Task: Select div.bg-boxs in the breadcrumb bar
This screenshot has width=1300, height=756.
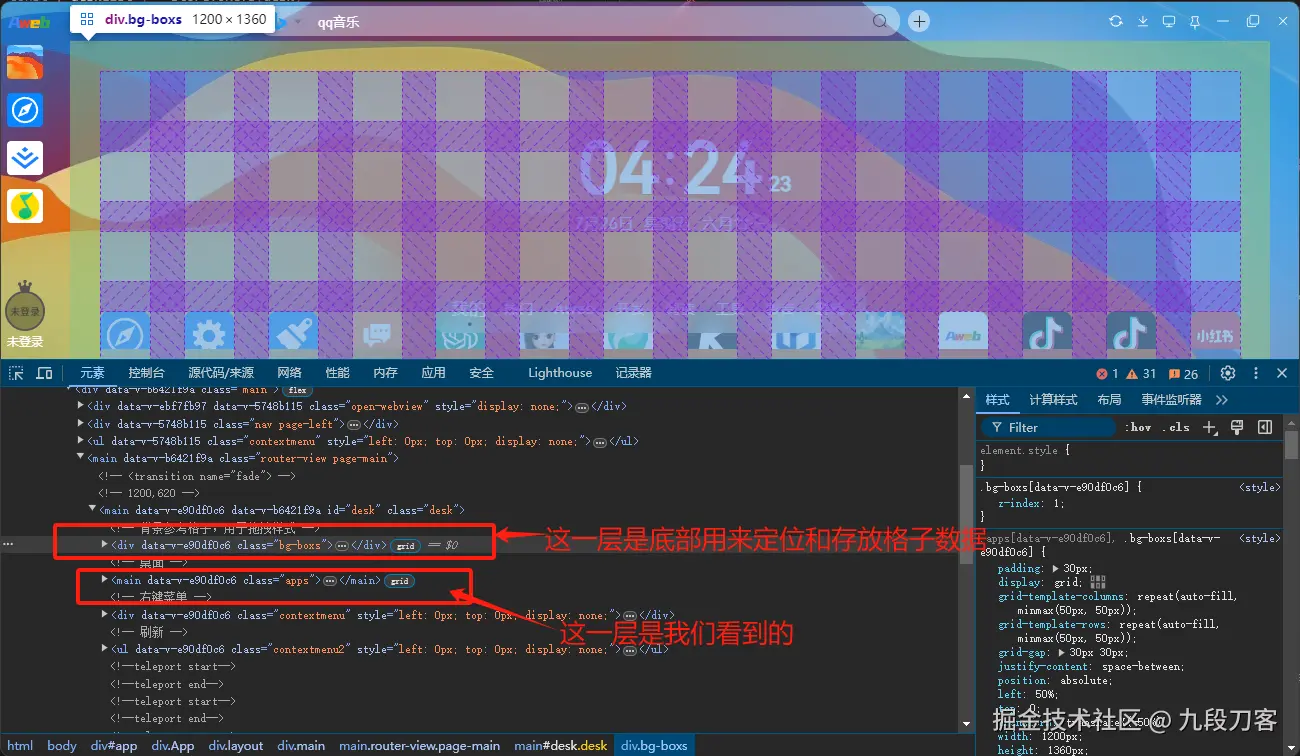Action: [x=655, y=745]
